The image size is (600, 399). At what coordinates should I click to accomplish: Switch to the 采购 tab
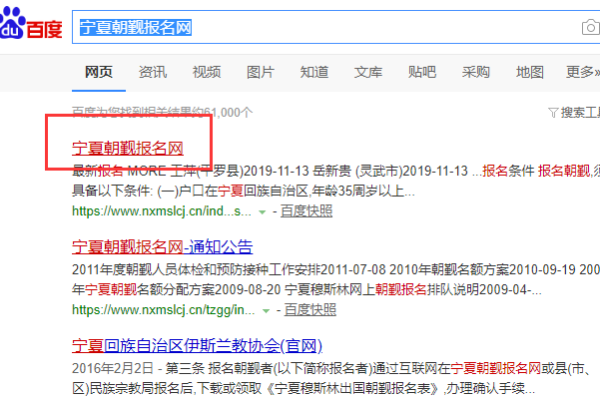pyautogui.click(x=476, y=72)
